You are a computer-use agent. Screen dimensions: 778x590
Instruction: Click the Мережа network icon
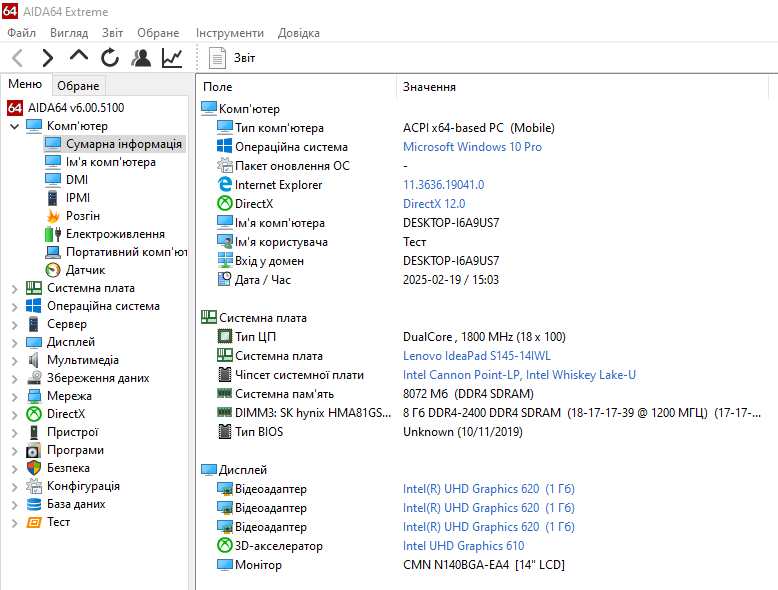click(34, 396)
